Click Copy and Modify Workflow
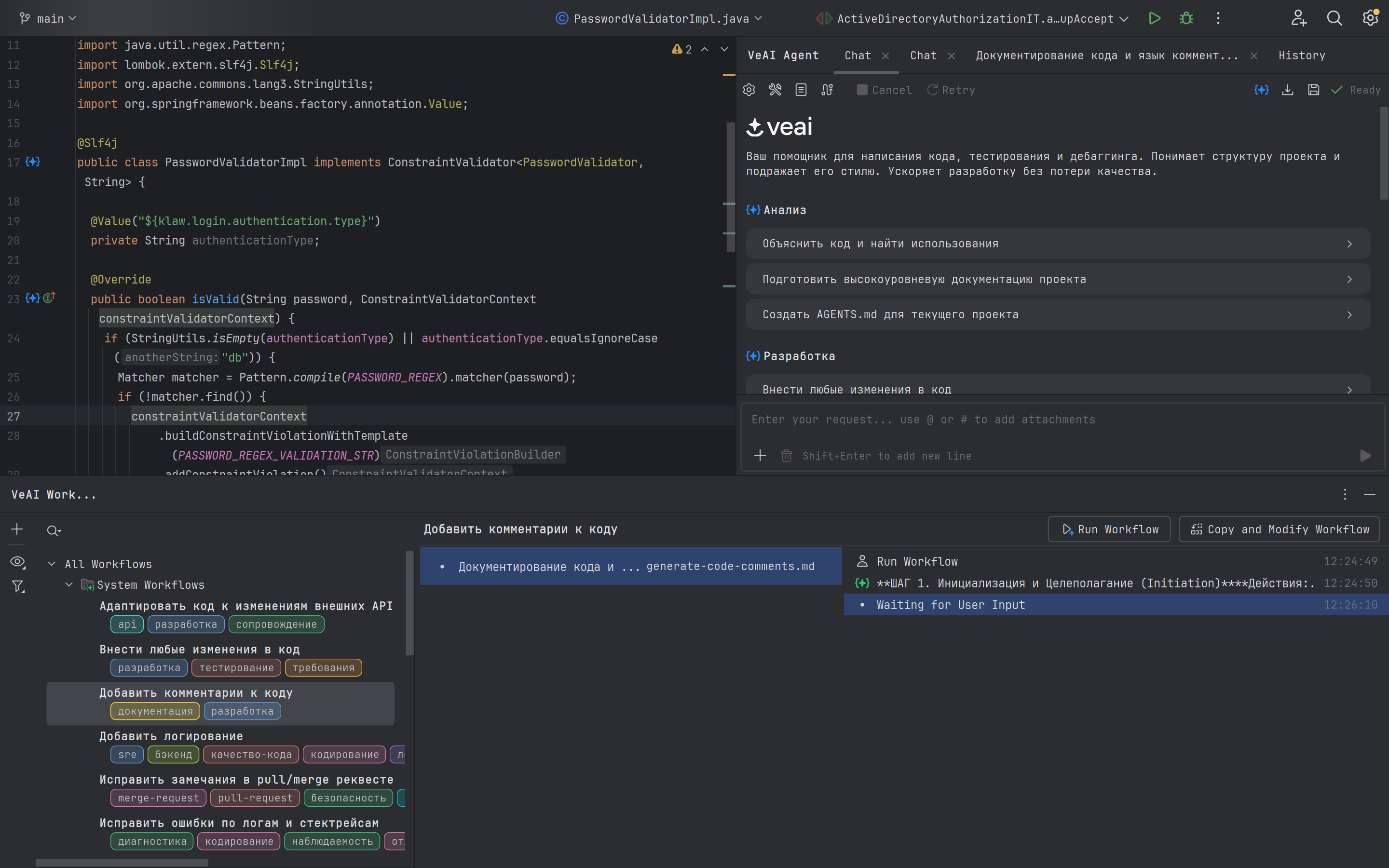The image size is (1389, 868). [1279, 529]
